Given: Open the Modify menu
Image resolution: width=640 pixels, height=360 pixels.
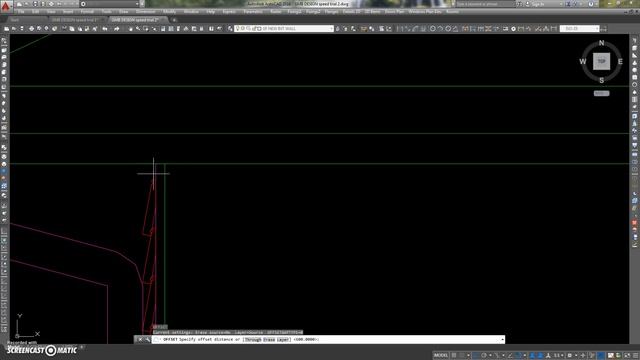Looking at the screenshot, I should (x=169, y=12).
